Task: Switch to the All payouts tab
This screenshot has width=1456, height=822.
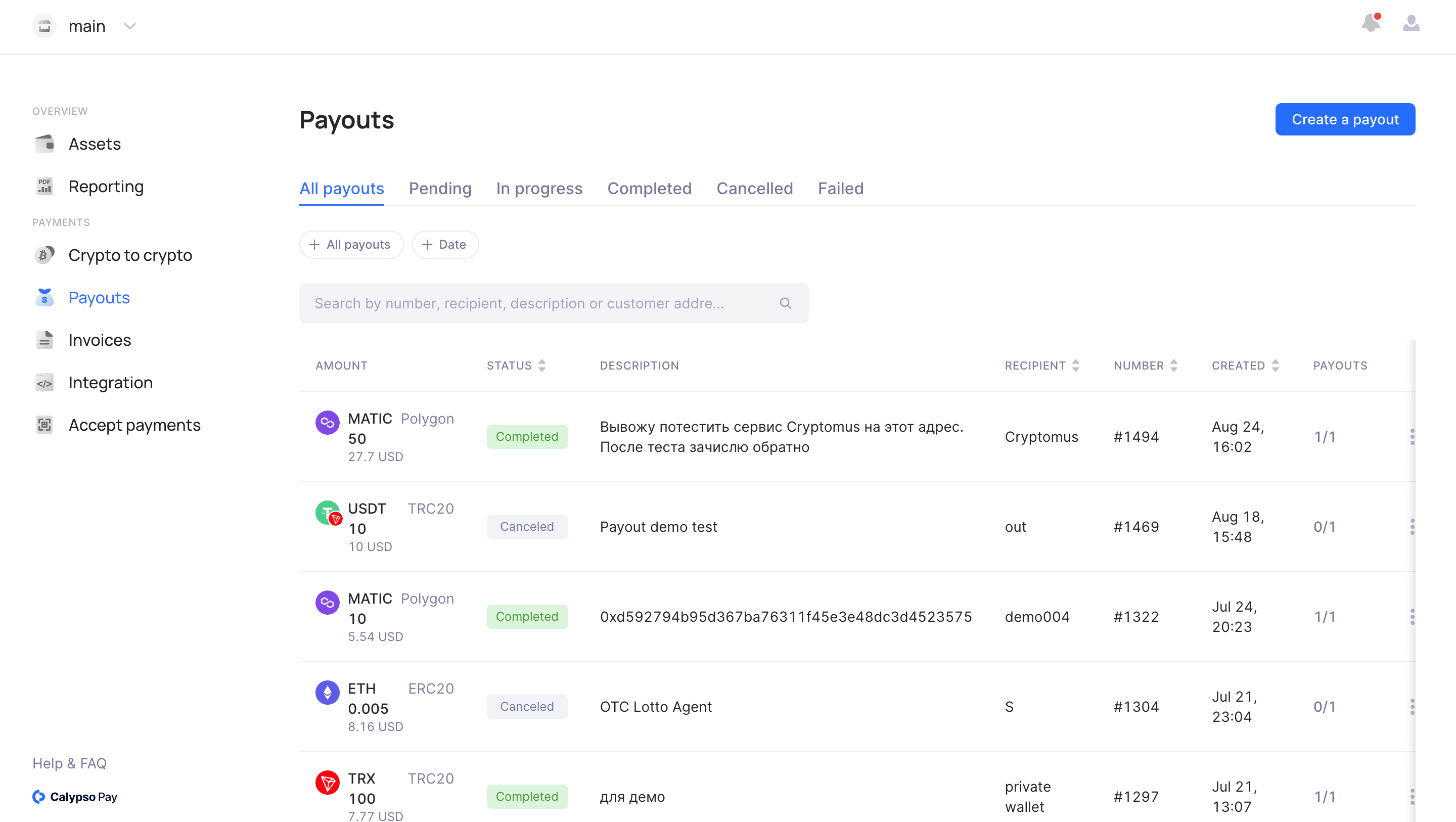Action: [341, 188]
